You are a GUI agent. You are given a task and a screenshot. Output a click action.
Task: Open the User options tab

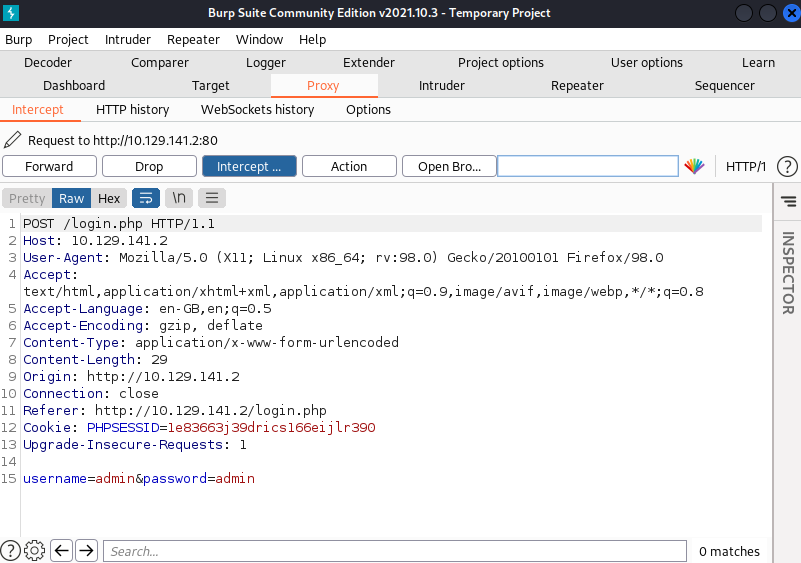click(647, 62)
